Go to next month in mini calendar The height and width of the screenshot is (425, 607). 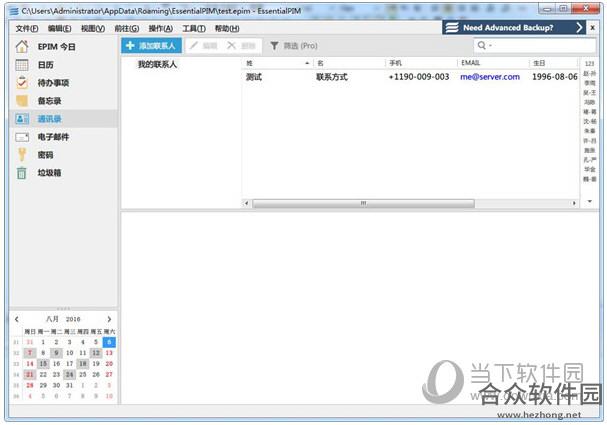[x=109, y=319]
